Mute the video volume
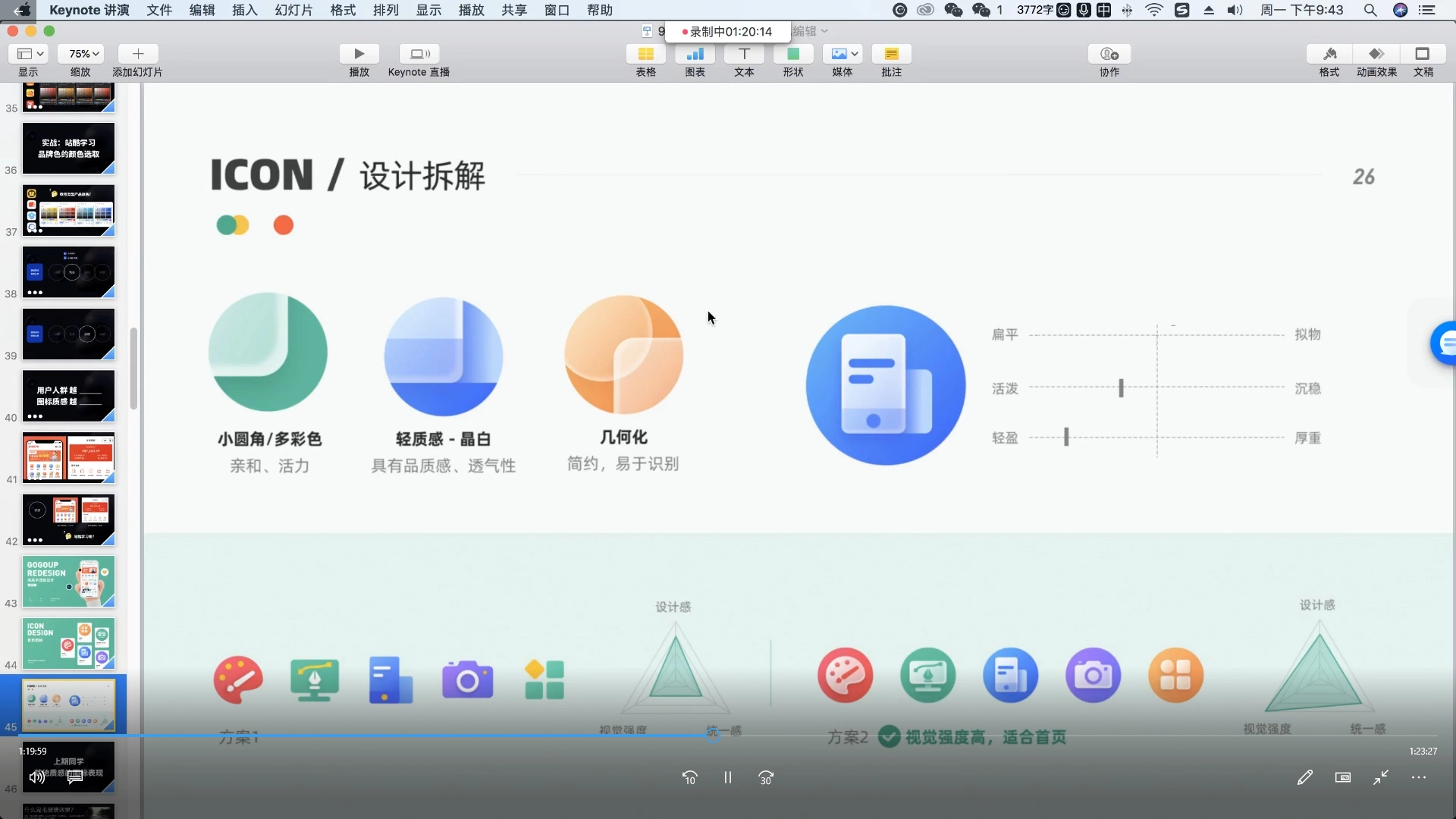Image resolution: width=1456 pixels, height=819 pixels. (x=36, y=777)
